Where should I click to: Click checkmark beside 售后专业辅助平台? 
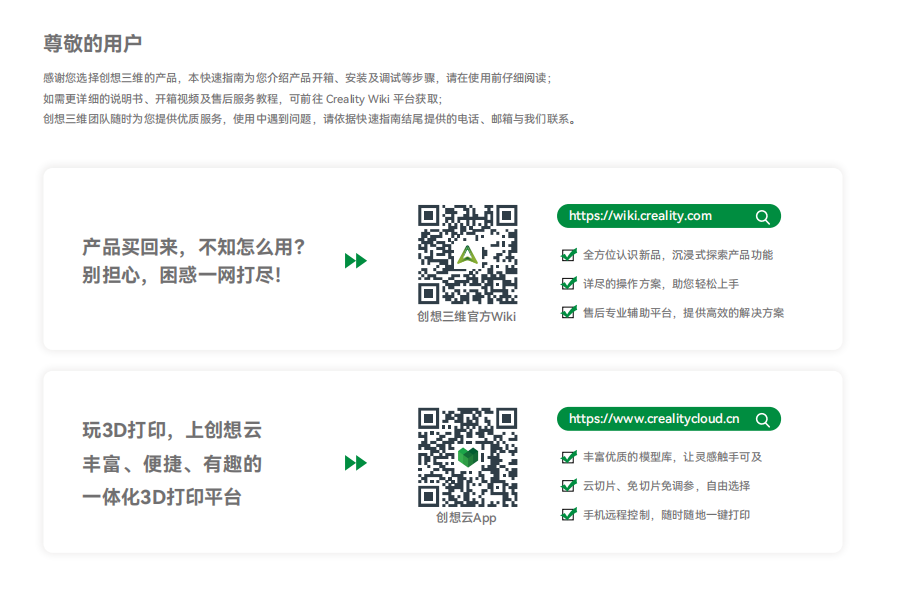click(x=569, y=313)
